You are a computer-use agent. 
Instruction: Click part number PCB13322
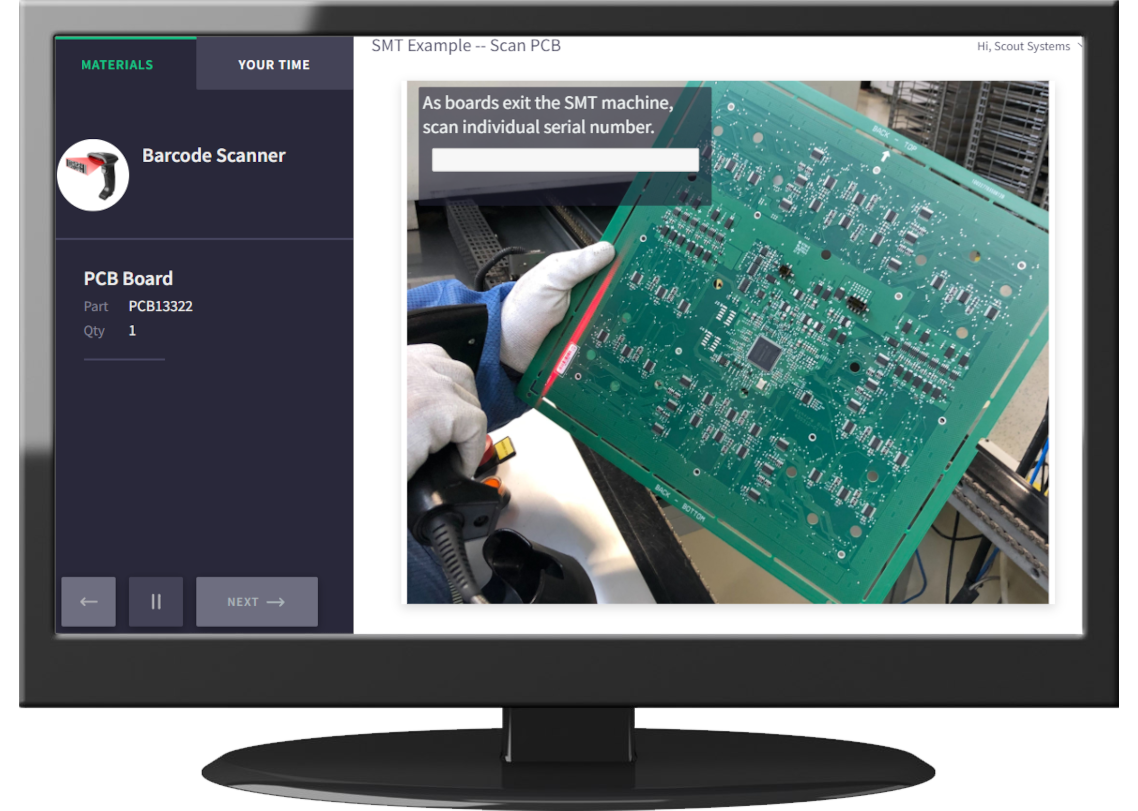pyautogui.click(x=160, y=306)
